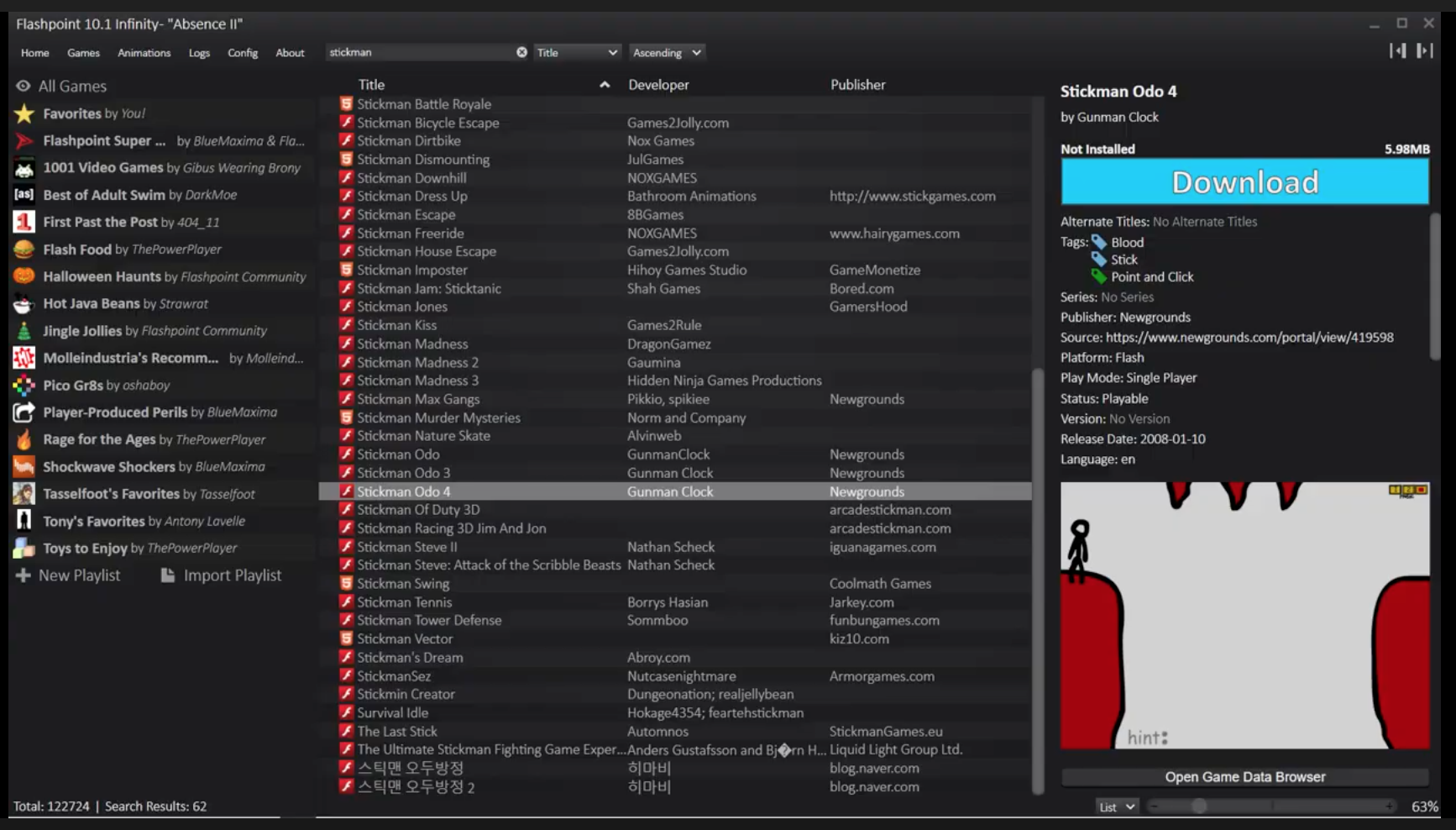1456x830 pixels.
Task: Click the Player-Produced Perils share icon
Action: pyautogui.click(x=24, y=412)
